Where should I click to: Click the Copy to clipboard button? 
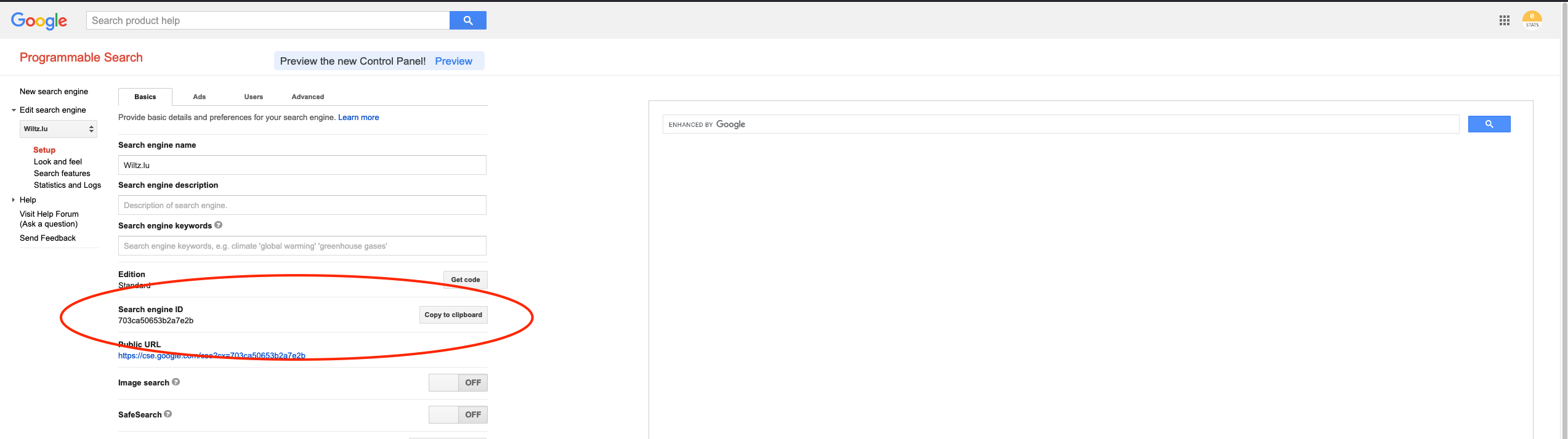(453, 315)
